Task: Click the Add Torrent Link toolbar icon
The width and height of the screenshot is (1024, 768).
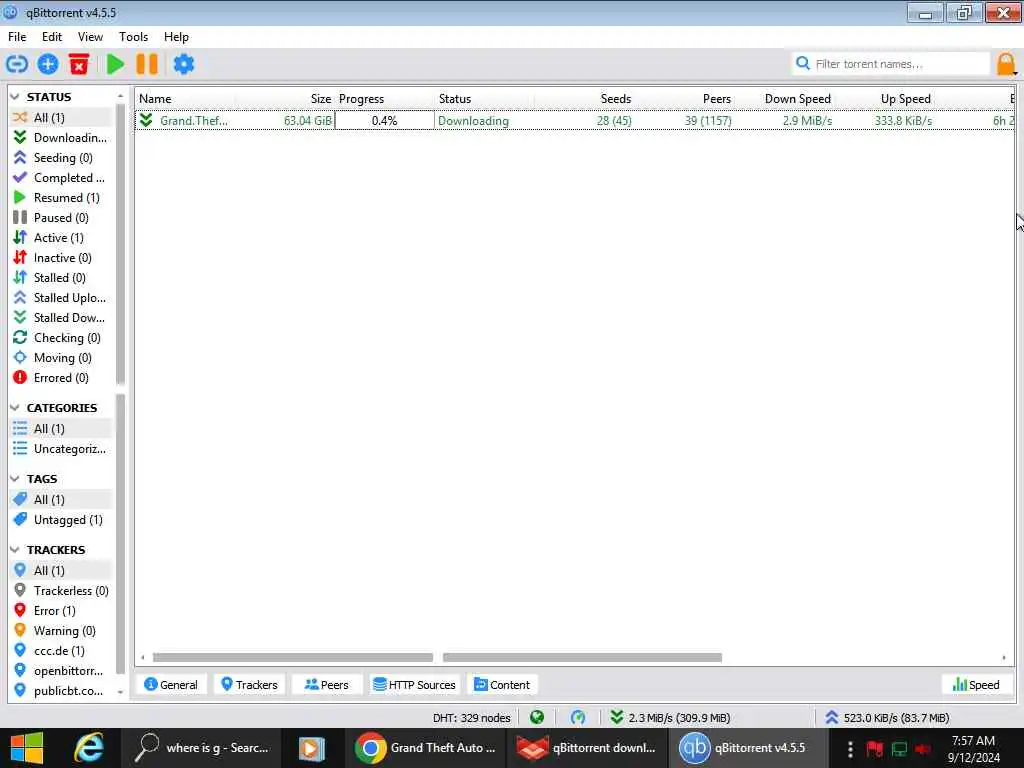Action: point(17,64)
